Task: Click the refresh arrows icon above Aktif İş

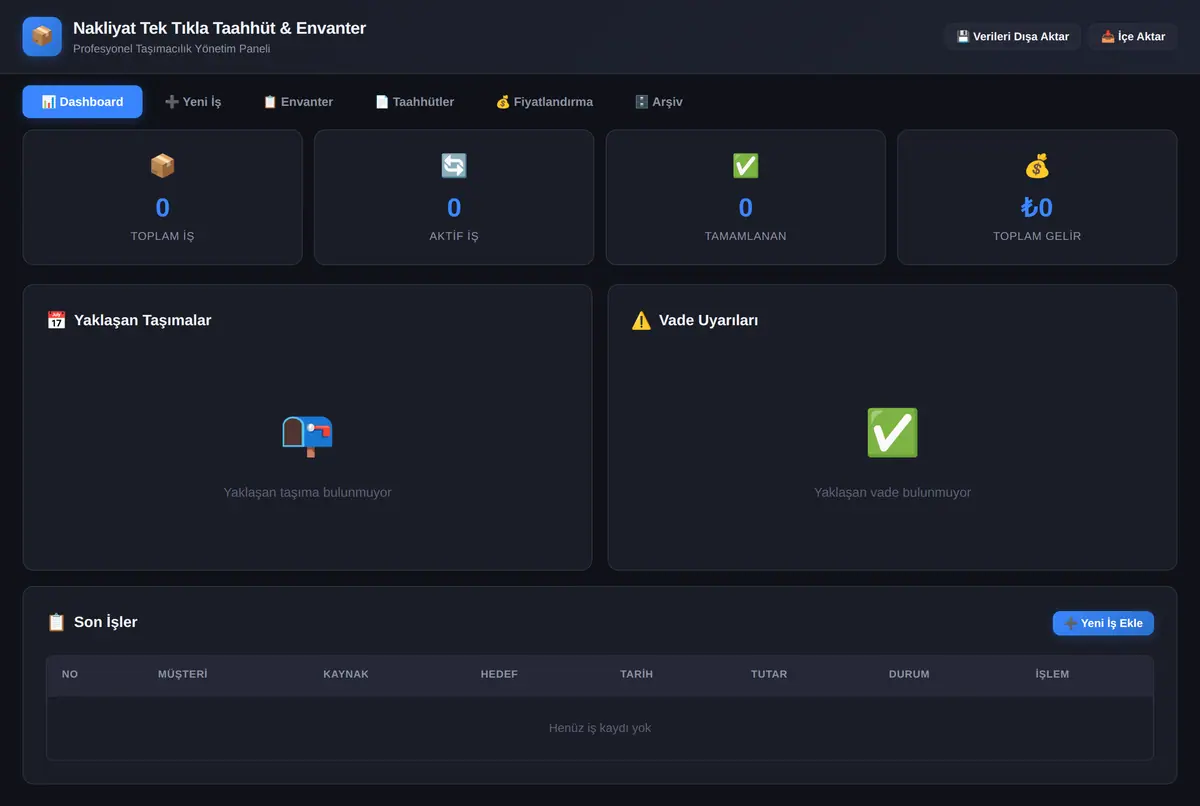Action: click(x=454, y=166)
